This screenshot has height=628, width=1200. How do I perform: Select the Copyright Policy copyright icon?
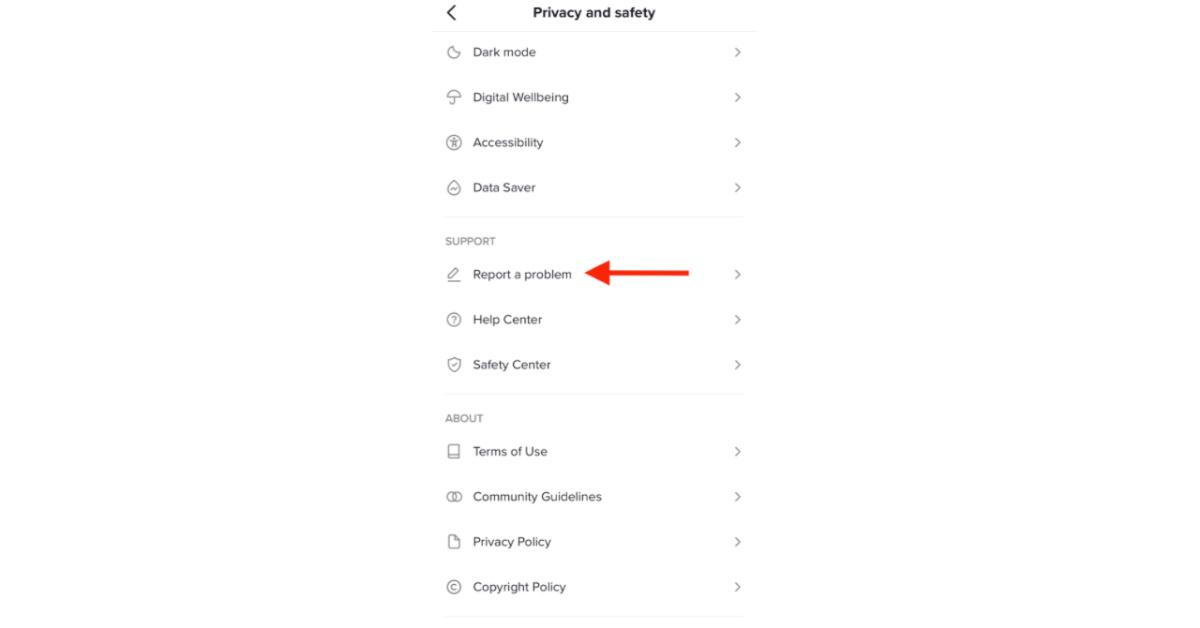453,587
